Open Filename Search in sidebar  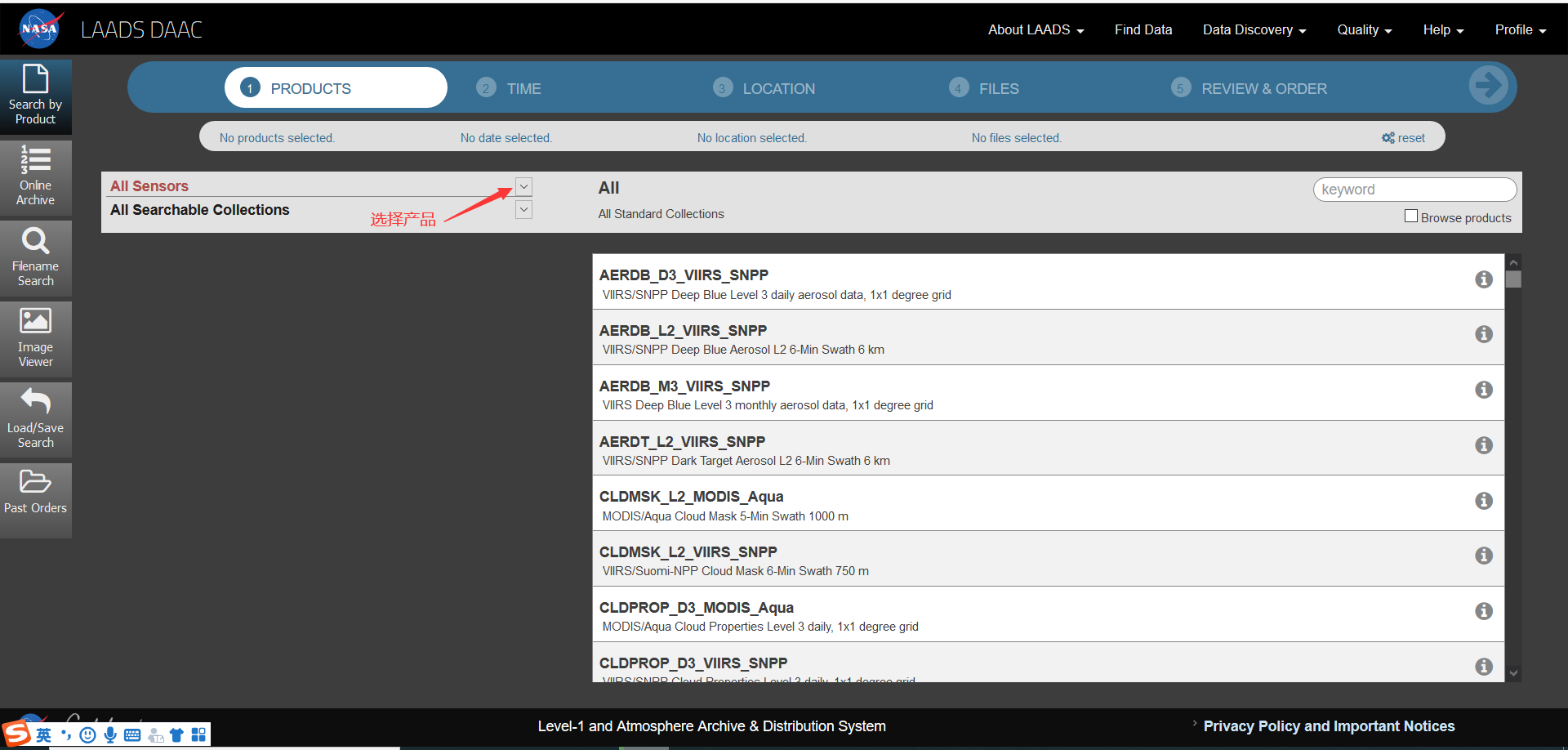(x=36, y=258)
